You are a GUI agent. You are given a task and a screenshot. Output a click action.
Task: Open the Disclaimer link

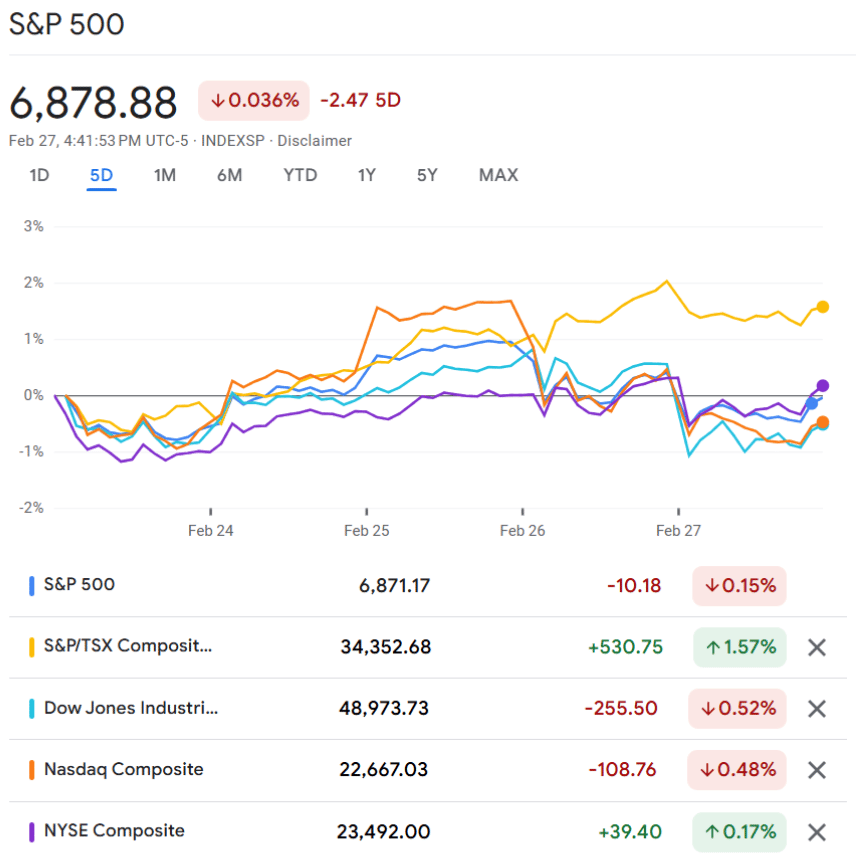point(314,141)
